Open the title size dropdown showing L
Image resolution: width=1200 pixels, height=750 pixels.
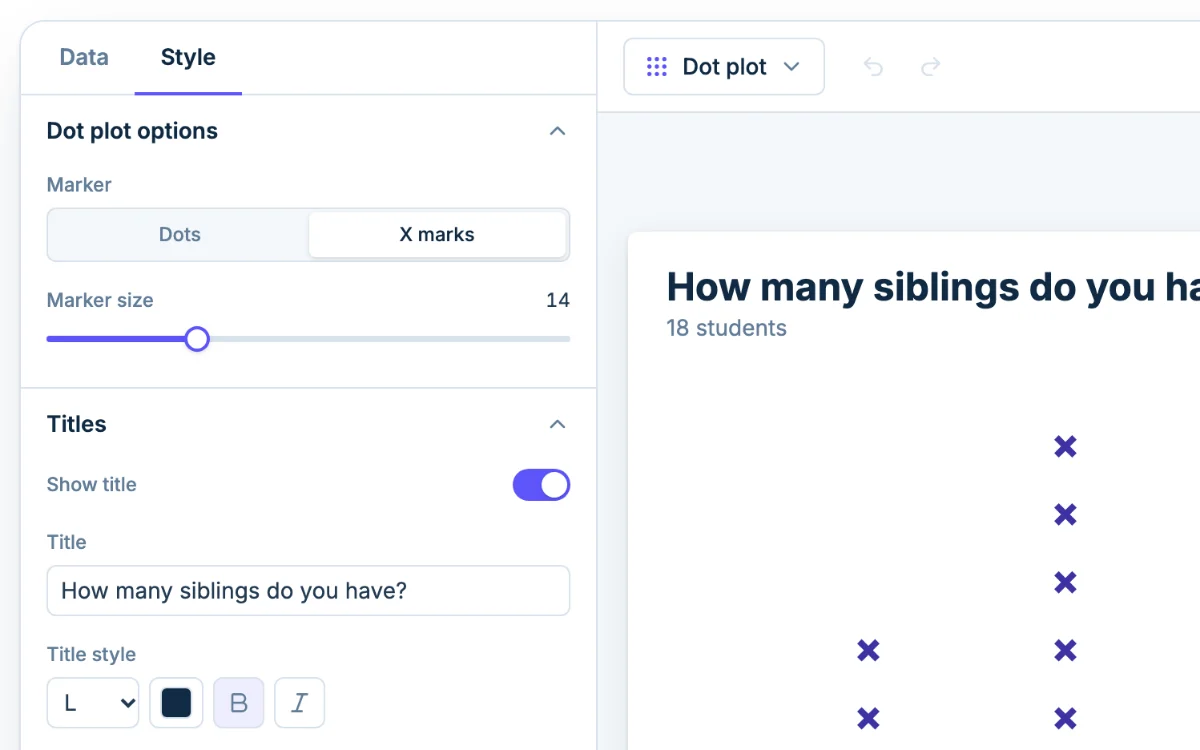tap(93, 703)
